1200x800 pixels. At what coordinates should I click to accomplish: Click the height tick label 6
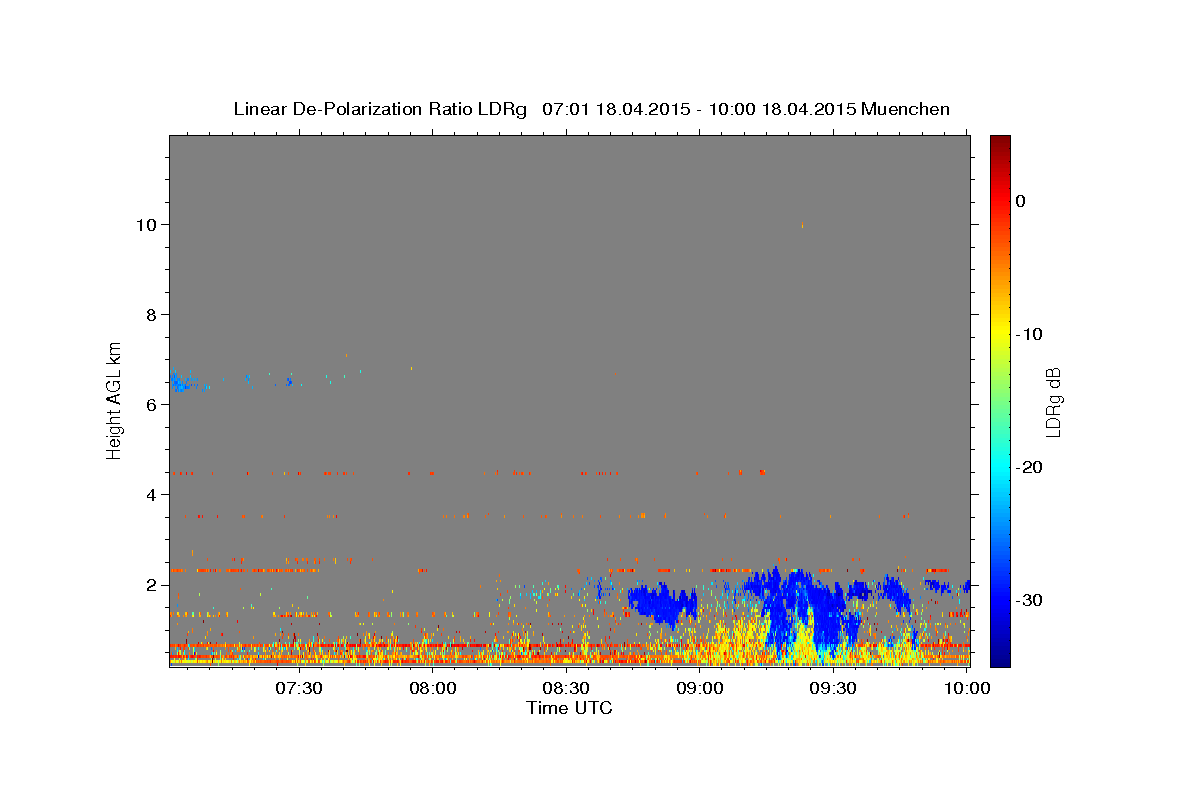(x=151, y=405)
